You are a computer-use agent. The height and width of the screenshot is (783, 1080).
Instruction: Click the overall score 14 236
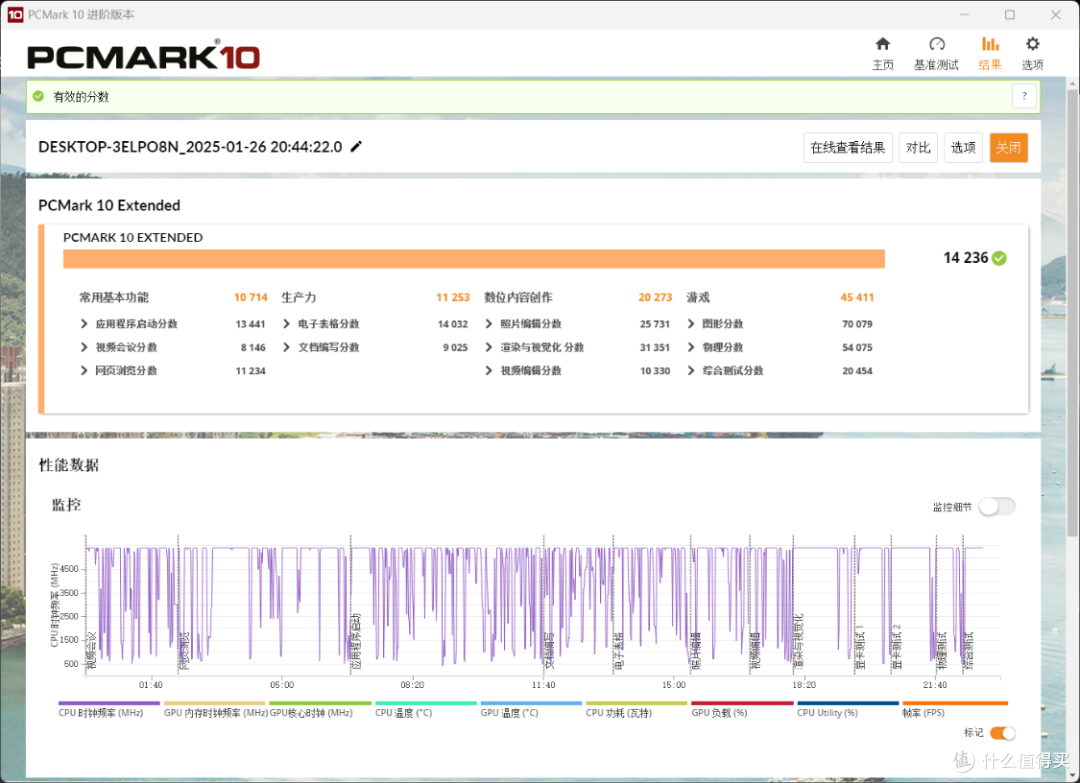pyautogui.click(x=966, y=258)
